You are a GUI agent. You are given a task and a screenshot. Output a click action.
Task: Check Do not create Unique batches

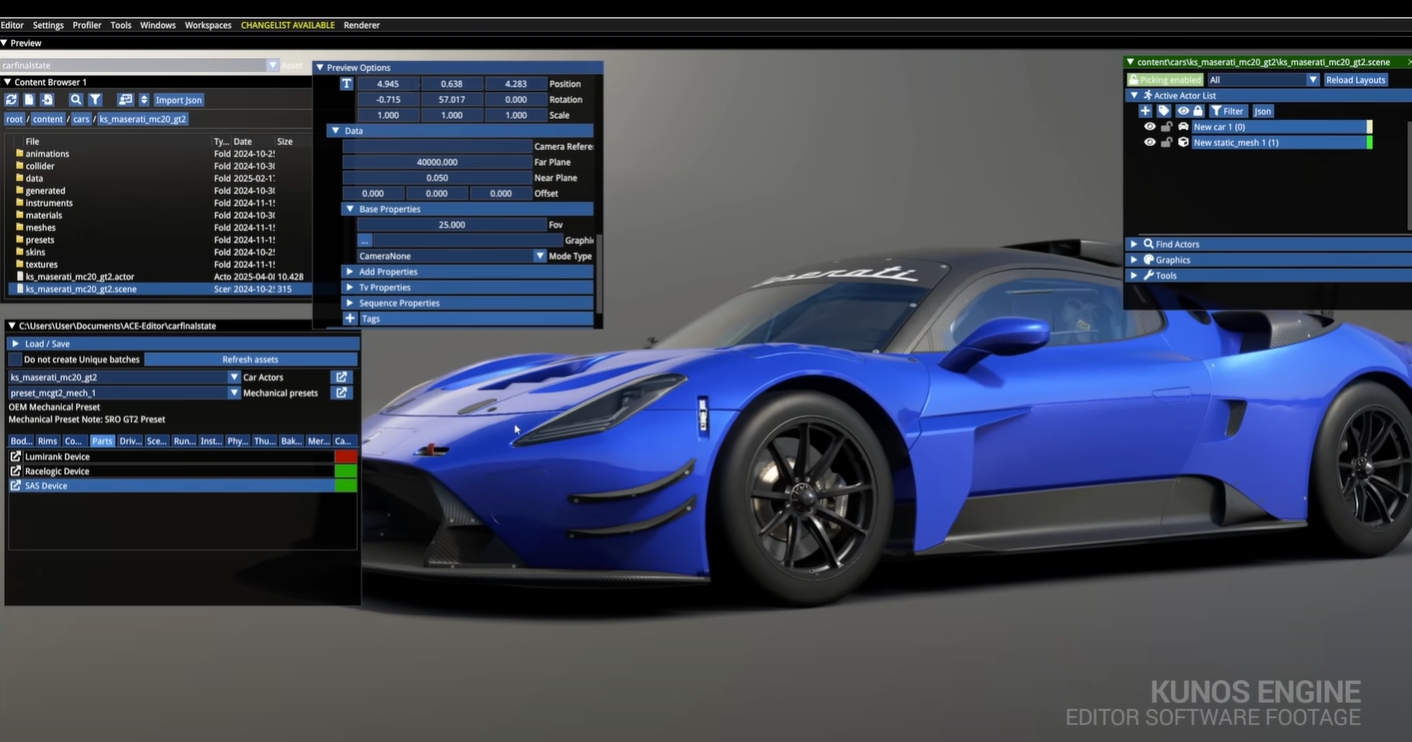[15, 359]
